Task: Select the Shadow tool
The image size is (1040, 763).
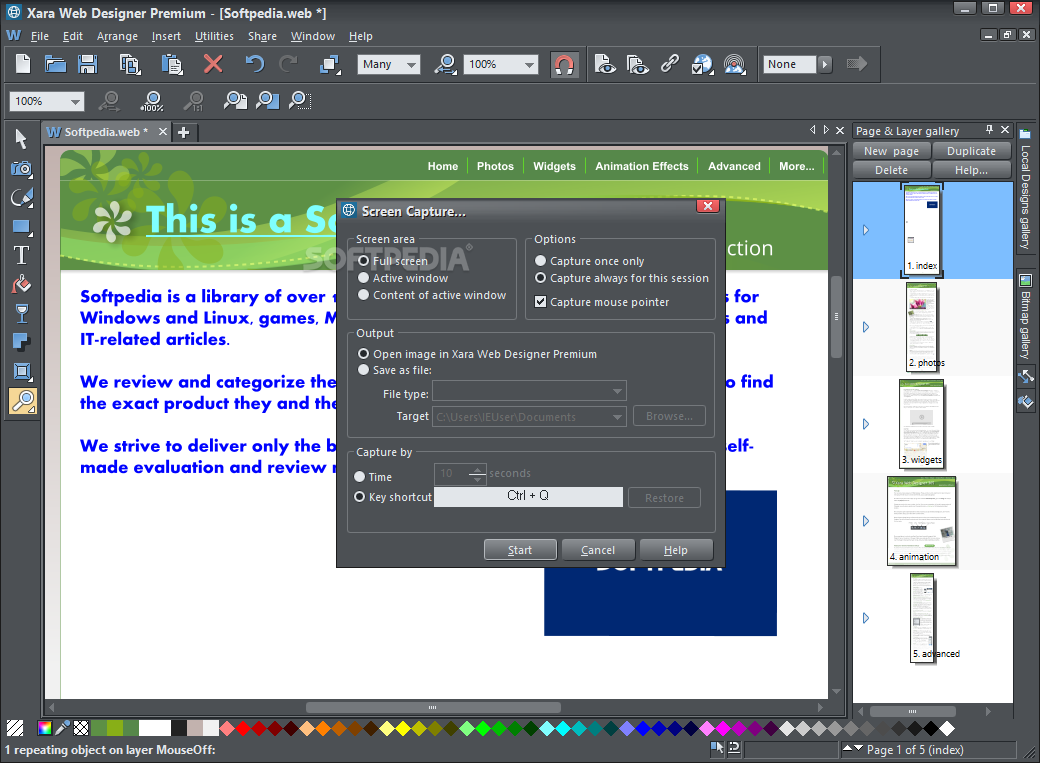Action: (22, 342)
